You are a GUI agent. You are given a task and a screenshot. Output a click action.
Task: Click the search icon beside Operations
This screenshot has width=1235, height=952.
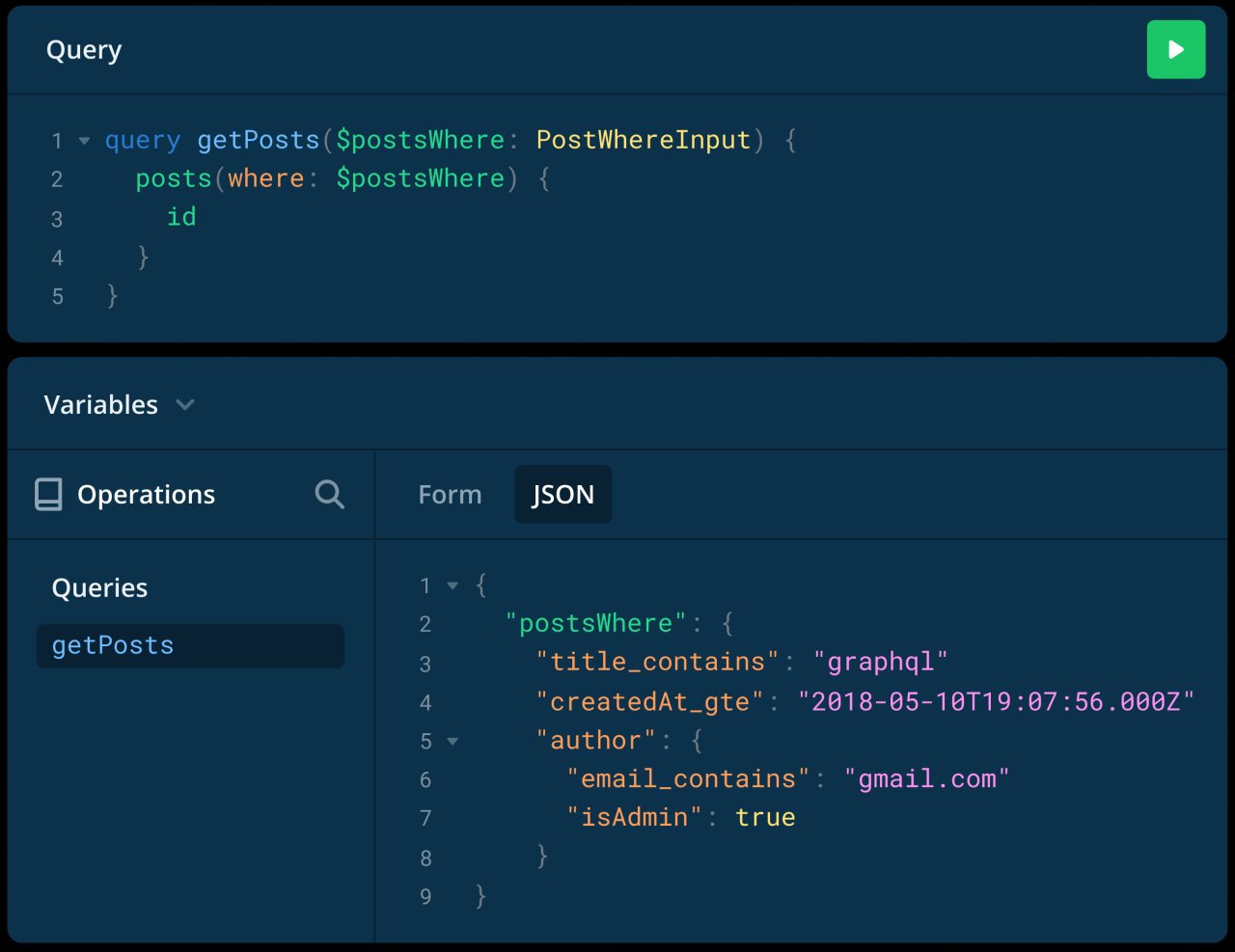pyautogui.click(x=329, y=494)
